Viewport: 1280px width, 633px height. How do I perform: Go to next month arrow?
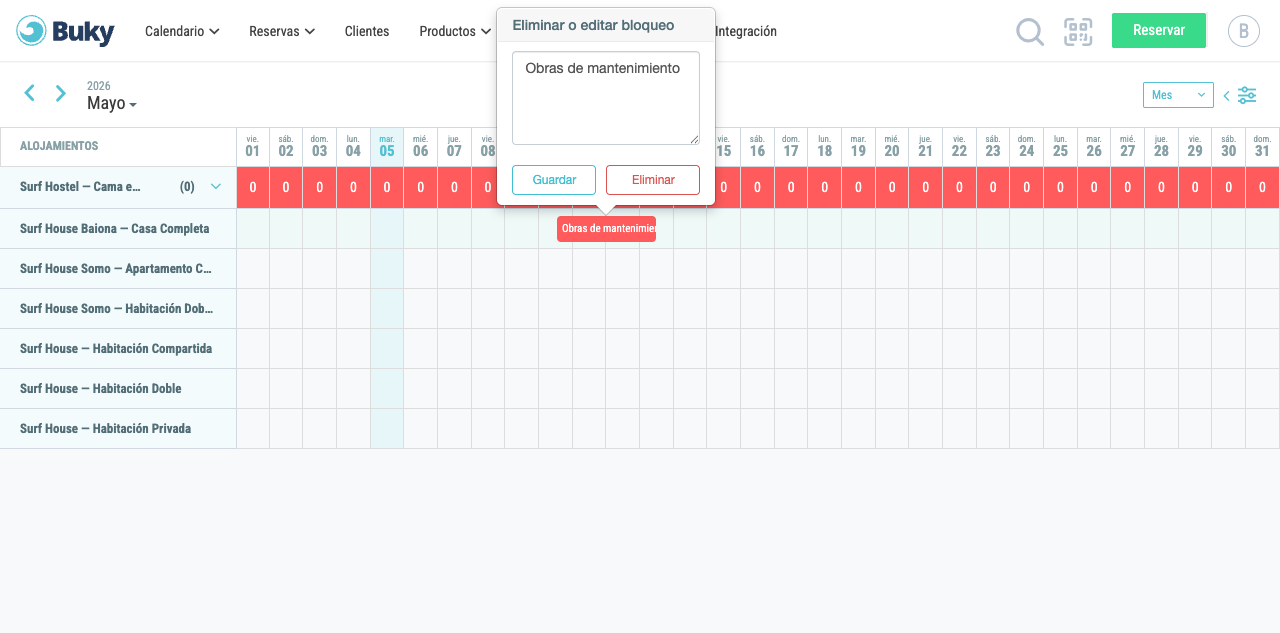coord(61,93)
